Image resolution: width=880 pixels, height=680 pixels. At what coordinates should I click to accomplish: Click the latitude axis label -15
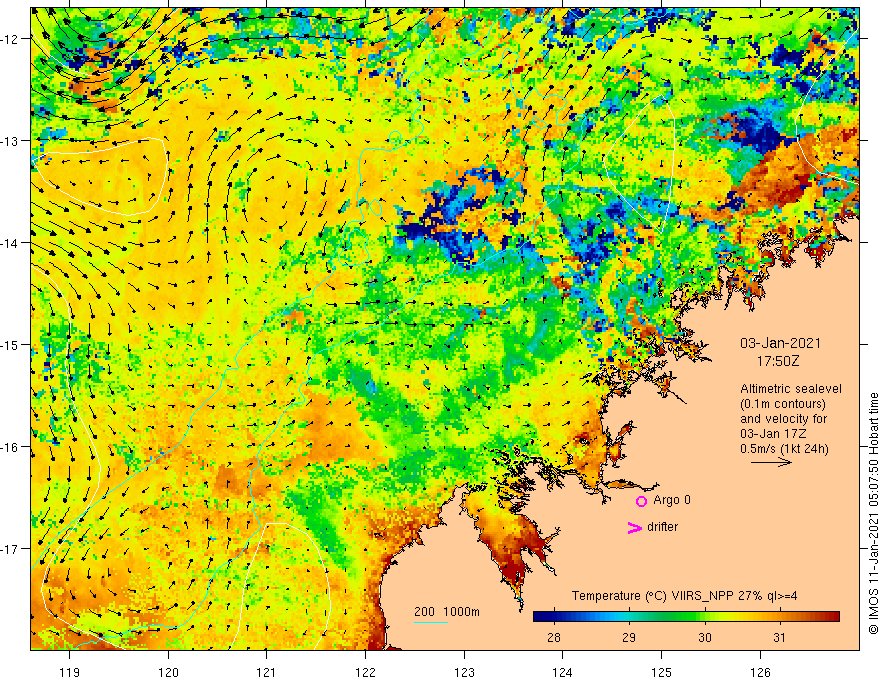[10, 345]
